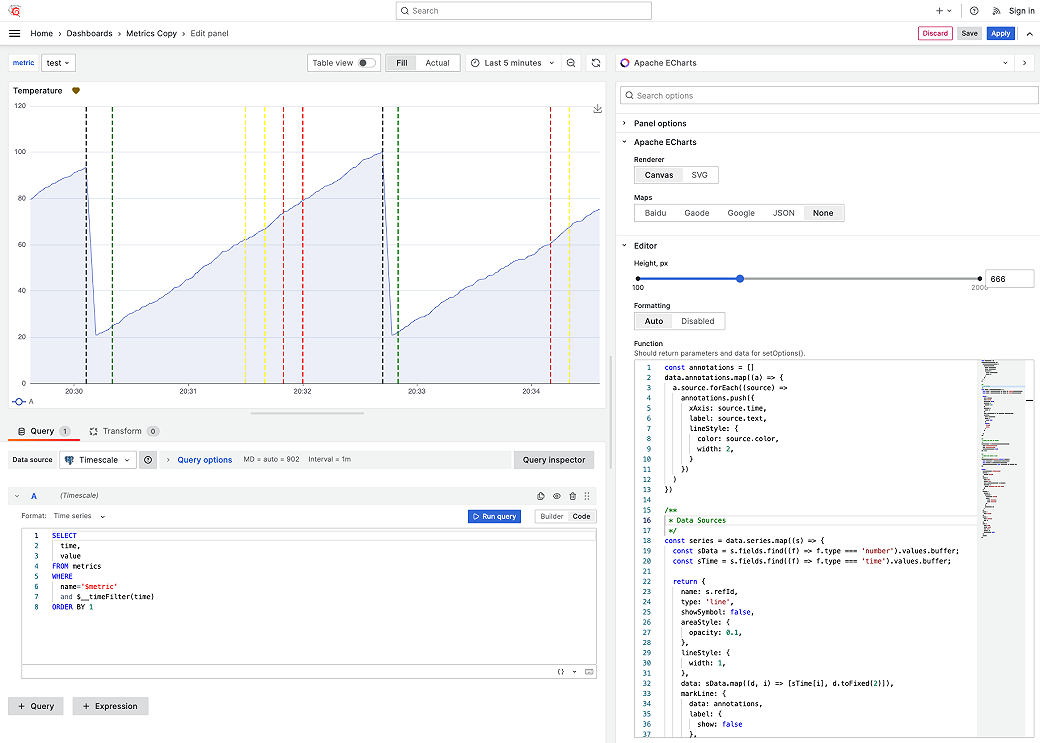Click the Height slider handle
Screen dimensions: 1040x743
740,279
